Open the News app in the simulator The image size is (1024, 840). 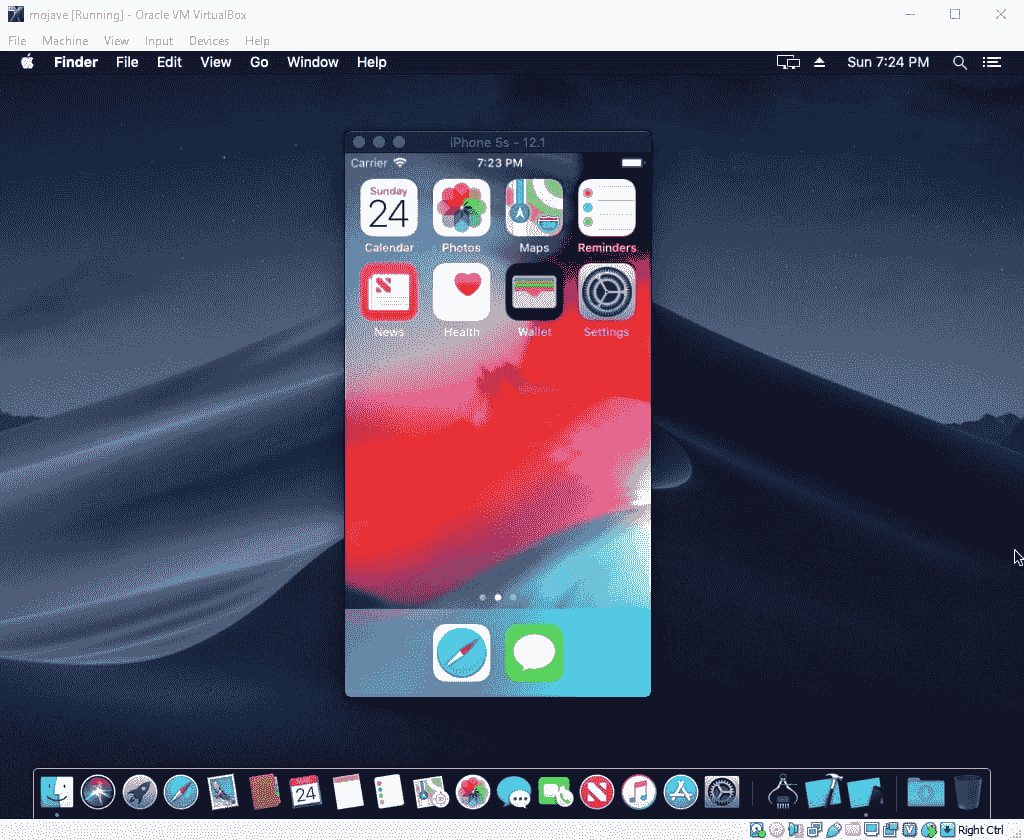388,292
